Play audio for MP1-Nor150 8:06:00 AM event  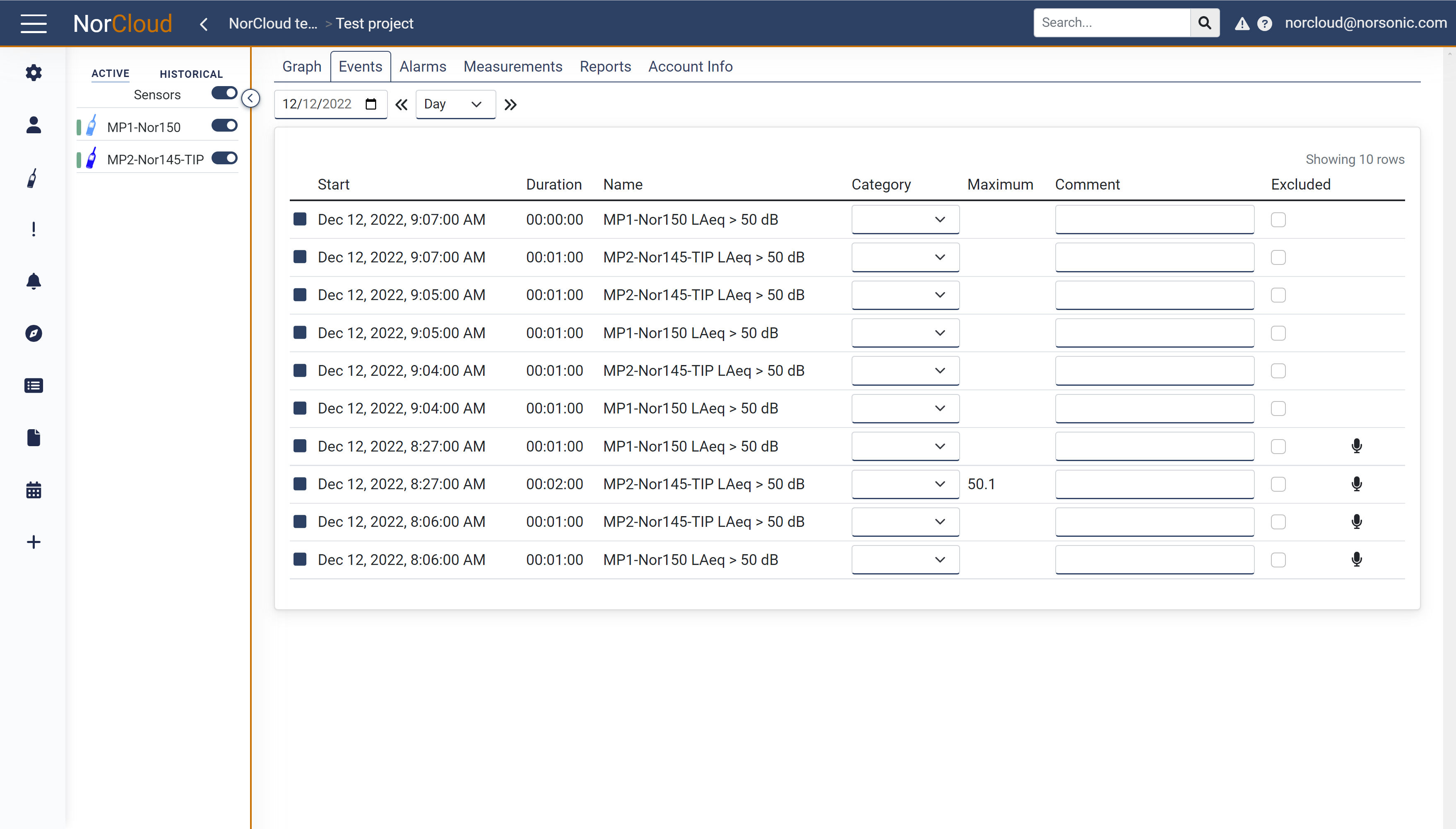pyautogui.click(x=1356, y=559)
